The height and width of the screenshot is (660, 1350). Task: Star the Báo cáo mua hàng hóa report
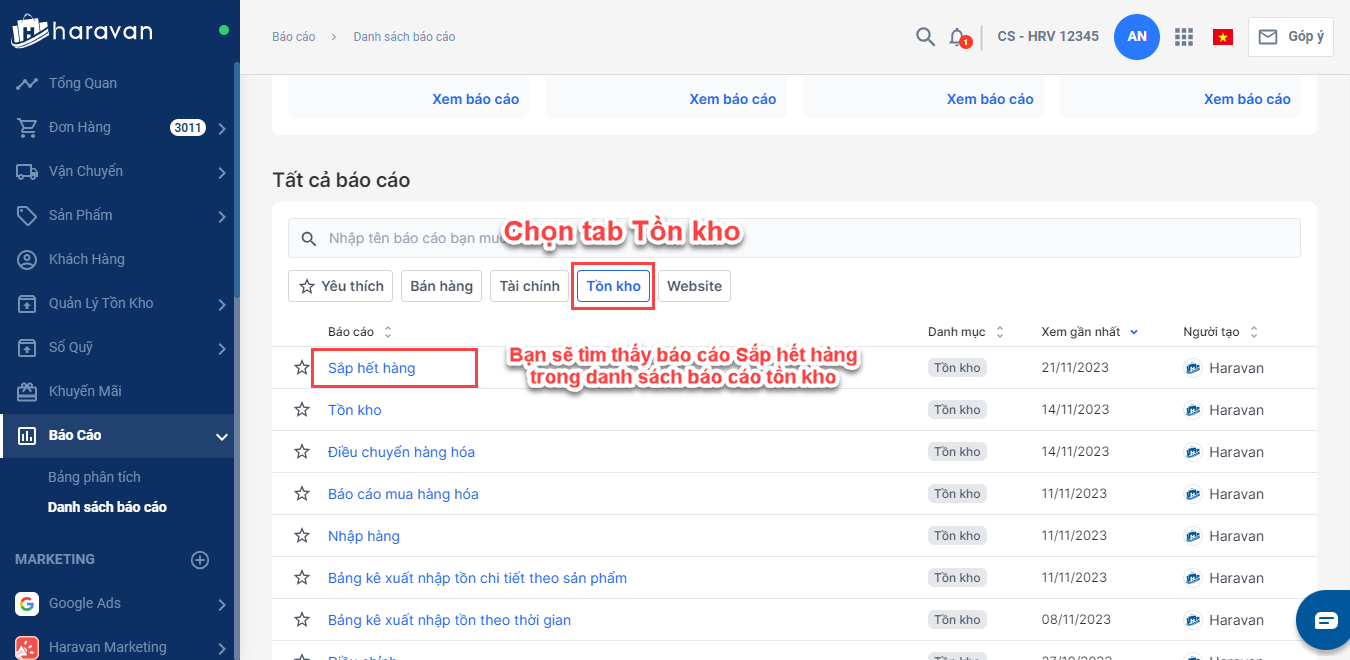click(x=302, y=494)
